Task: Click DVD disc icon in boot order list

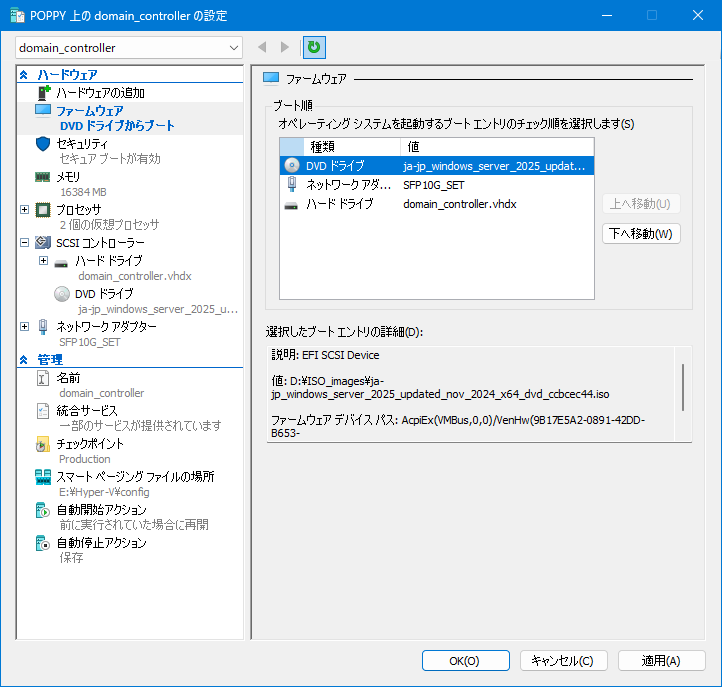Action: 292,165
